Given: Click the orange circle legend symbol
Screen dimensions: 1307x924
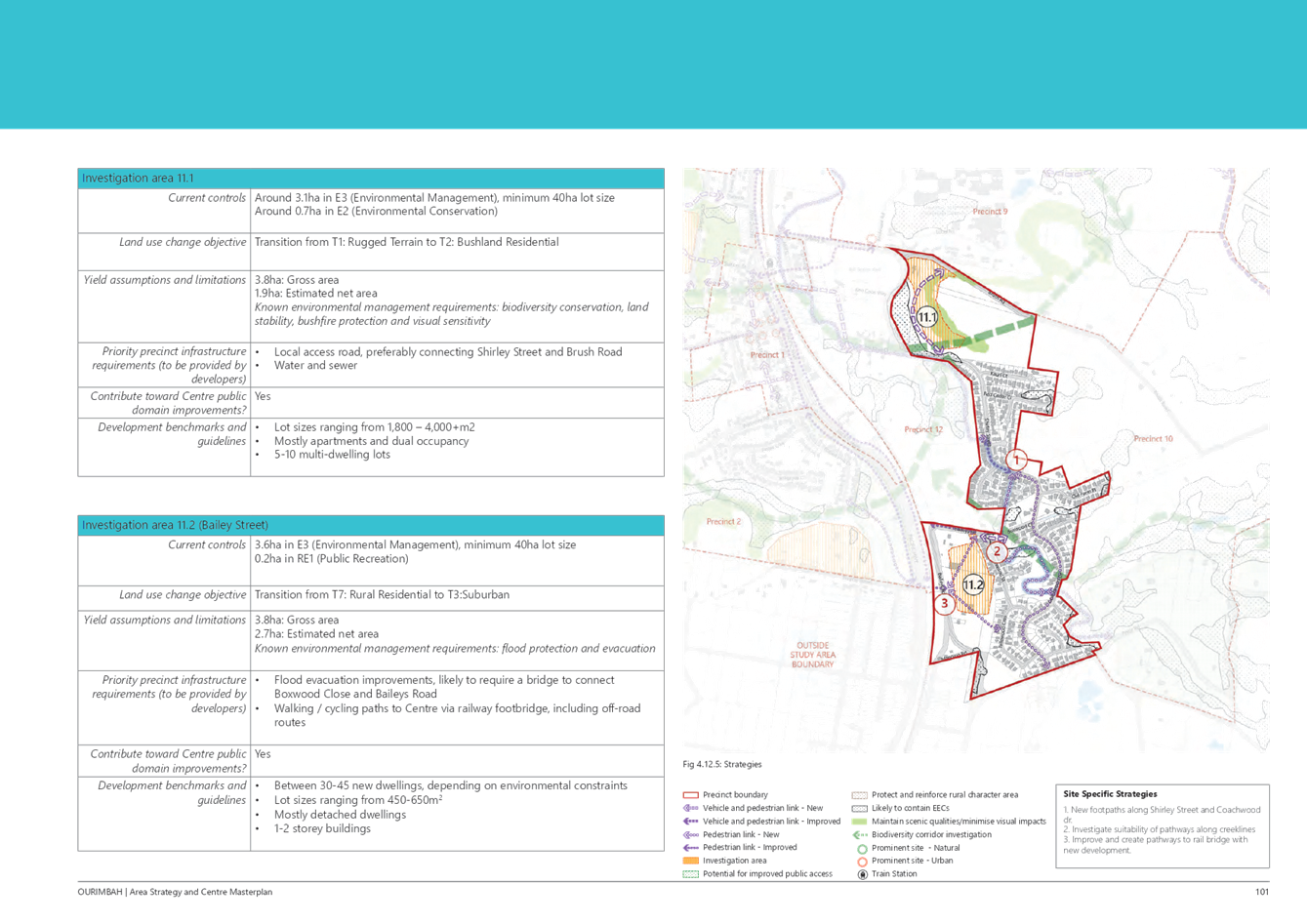Looking at the screenshot, I should click(x=861, y=862).
